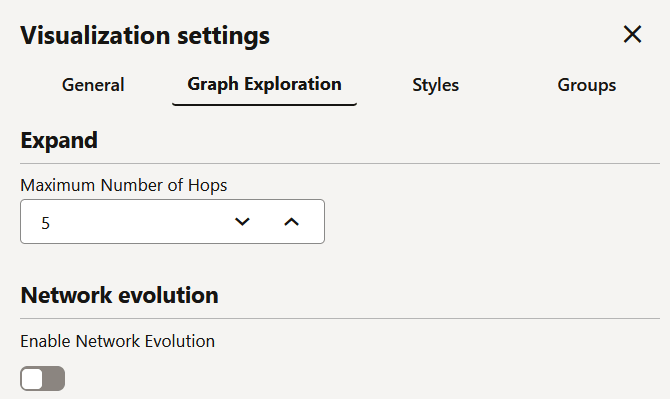Click the Enable Network Evolution label
This screenshot has height=399, width=670.
click(118, 341)
